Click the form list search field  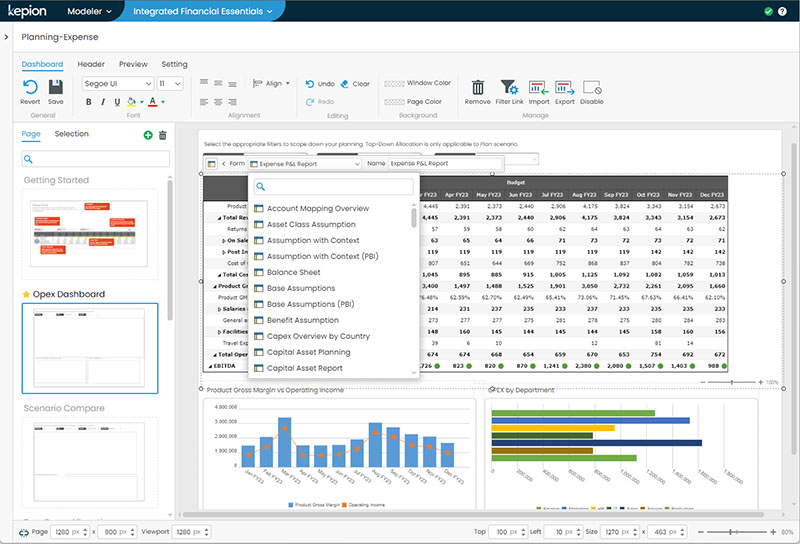click(x=334, y=187)
